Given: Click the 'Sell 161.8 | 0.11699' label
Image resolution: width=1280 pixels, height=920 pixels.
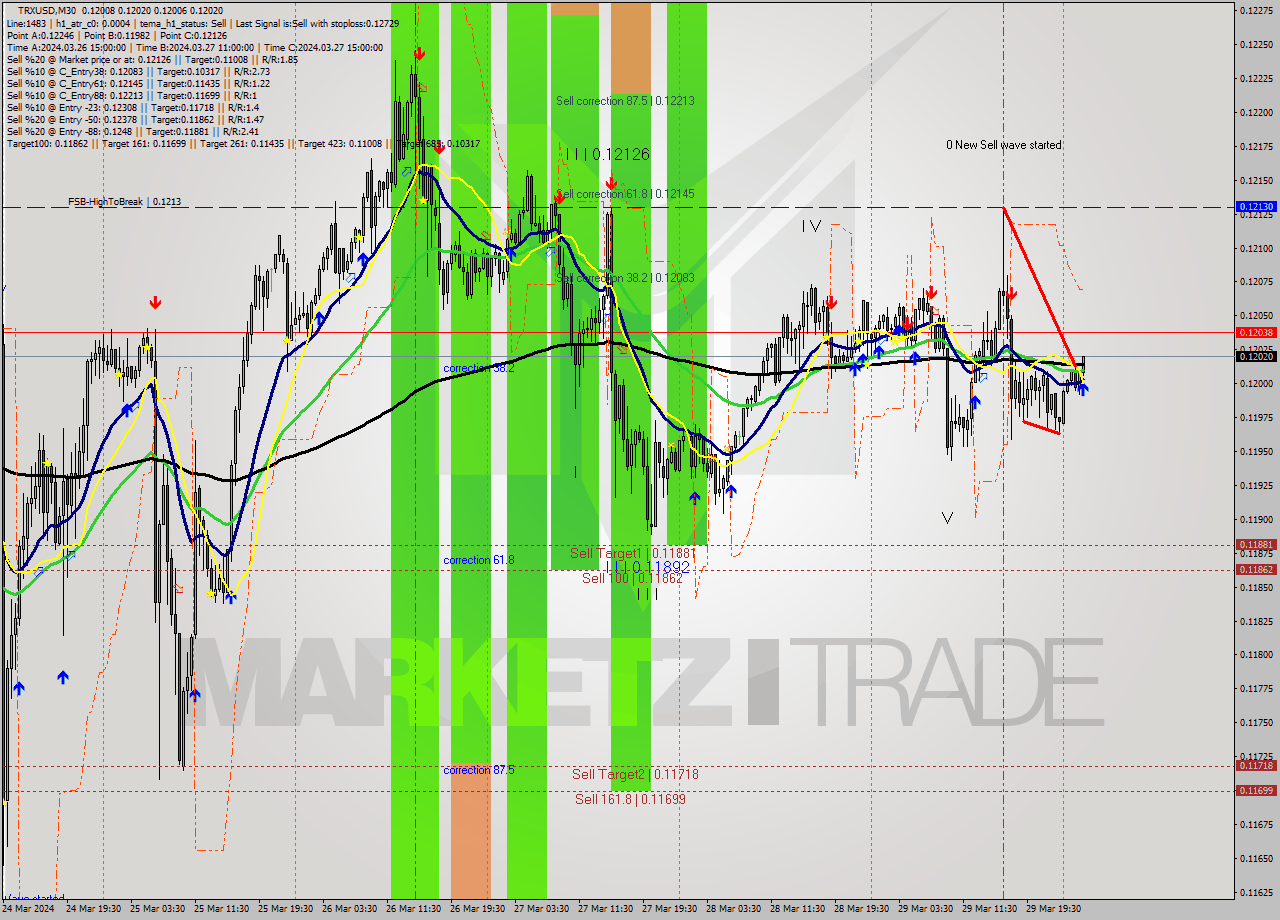Looking at the screenshot, I should click(630, 799).
